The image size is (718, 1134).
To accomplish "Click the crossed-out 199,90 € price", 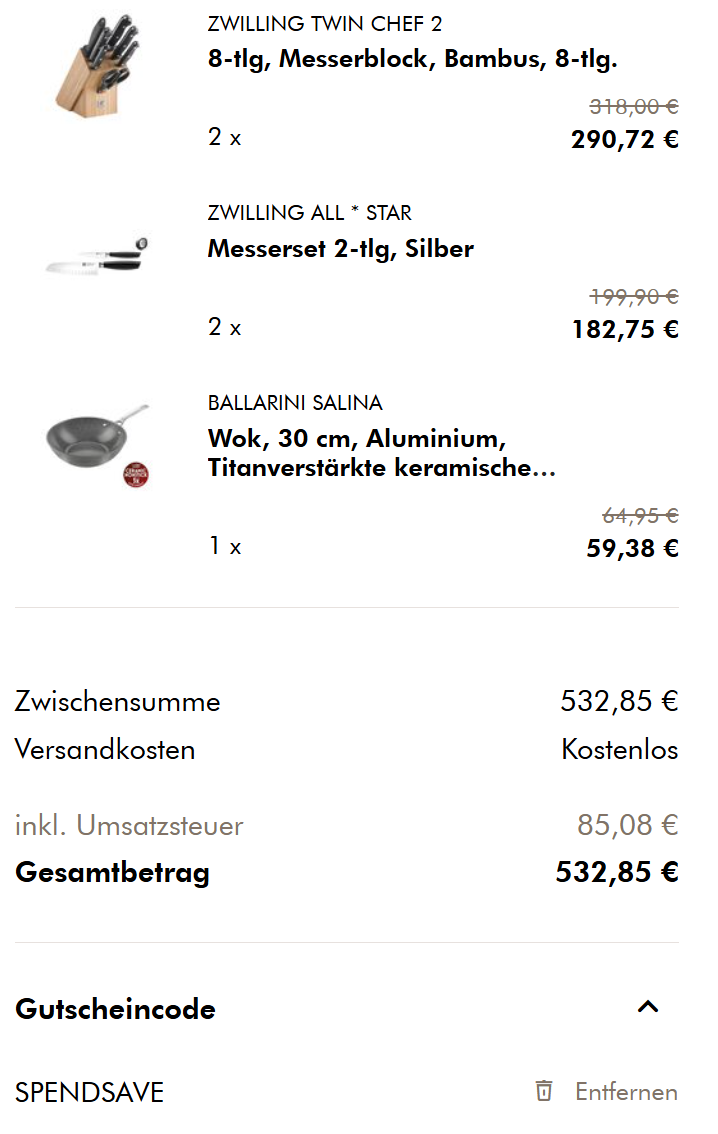I will (634, 296).
